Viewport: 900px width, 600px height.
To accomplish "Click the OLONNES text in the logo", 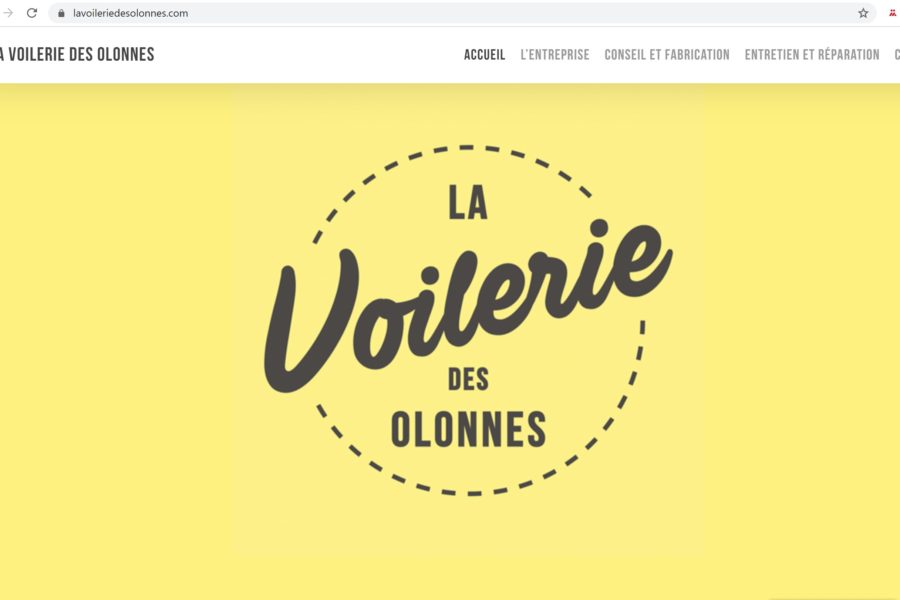I will click(468, 429).
